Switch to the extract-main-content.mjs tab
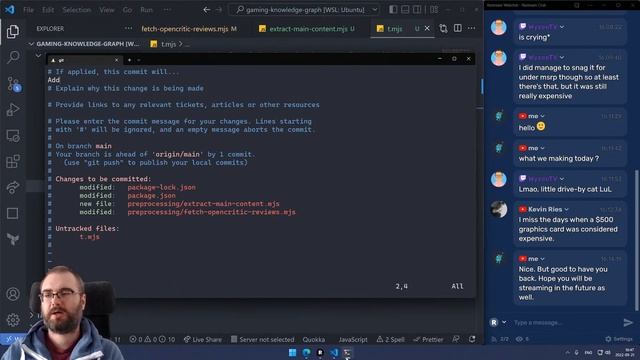Screen dimensions: 640x360 pos(307,29)
